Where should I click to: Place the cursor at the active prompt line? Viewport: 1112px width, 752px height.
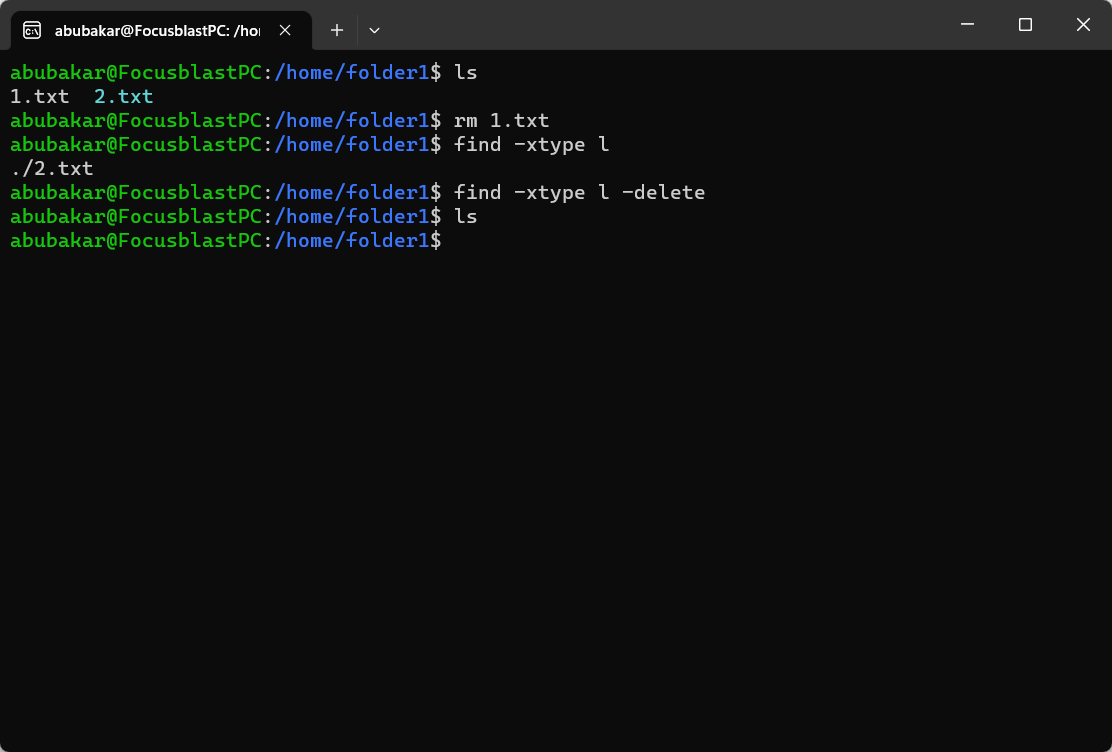[x=455, y=240]
